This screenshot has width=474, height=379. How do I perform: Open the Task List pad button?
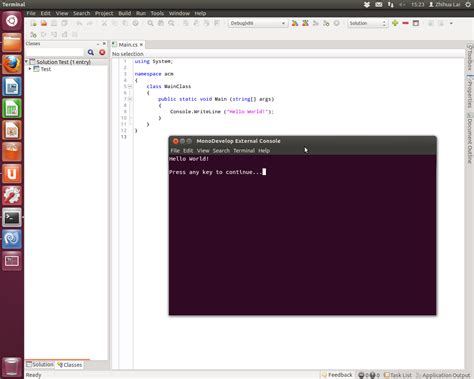398,375
